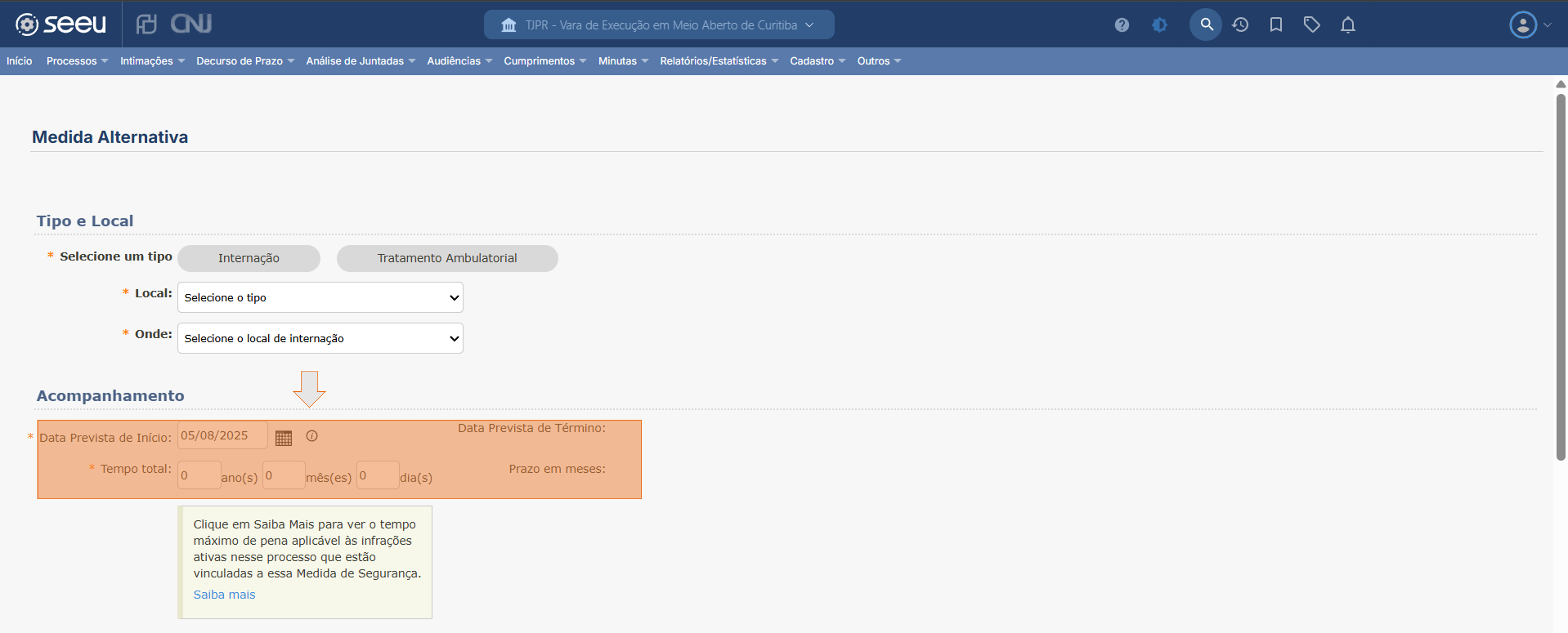Click the Medida Alternativa heading
This screenshot has width=1568, height=633.
coord(110,137)
